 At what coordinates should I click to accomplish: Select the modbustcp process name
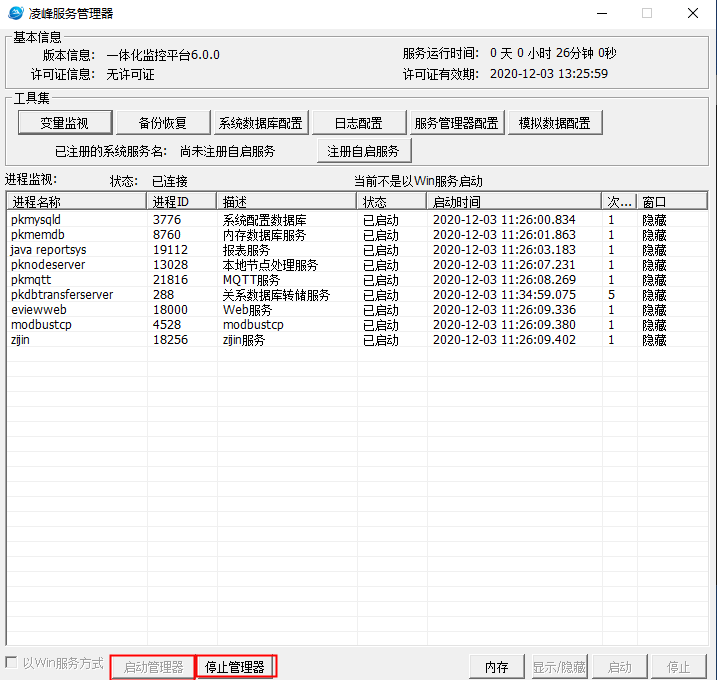[41, 325]
